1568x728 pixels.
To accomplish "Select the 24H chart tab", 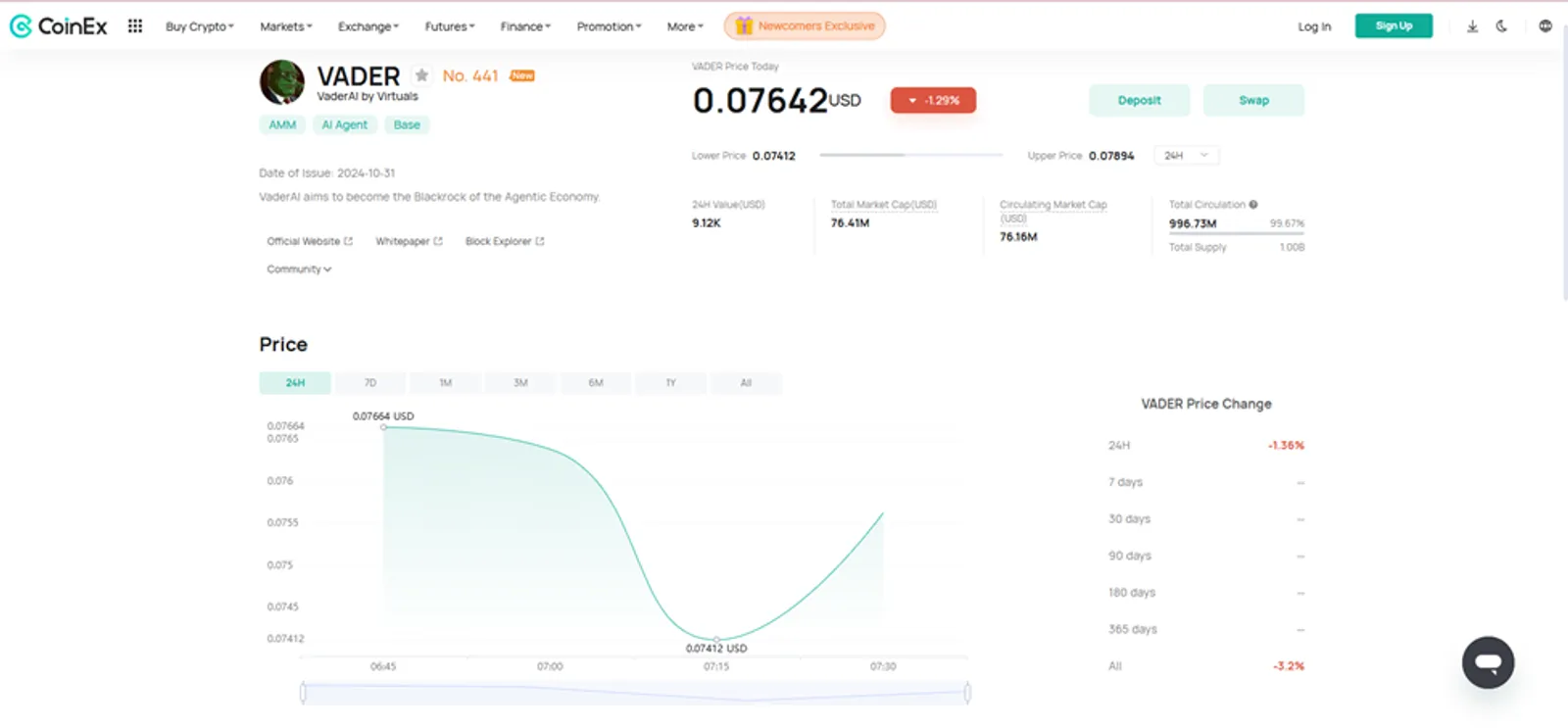I will point(295,383).
